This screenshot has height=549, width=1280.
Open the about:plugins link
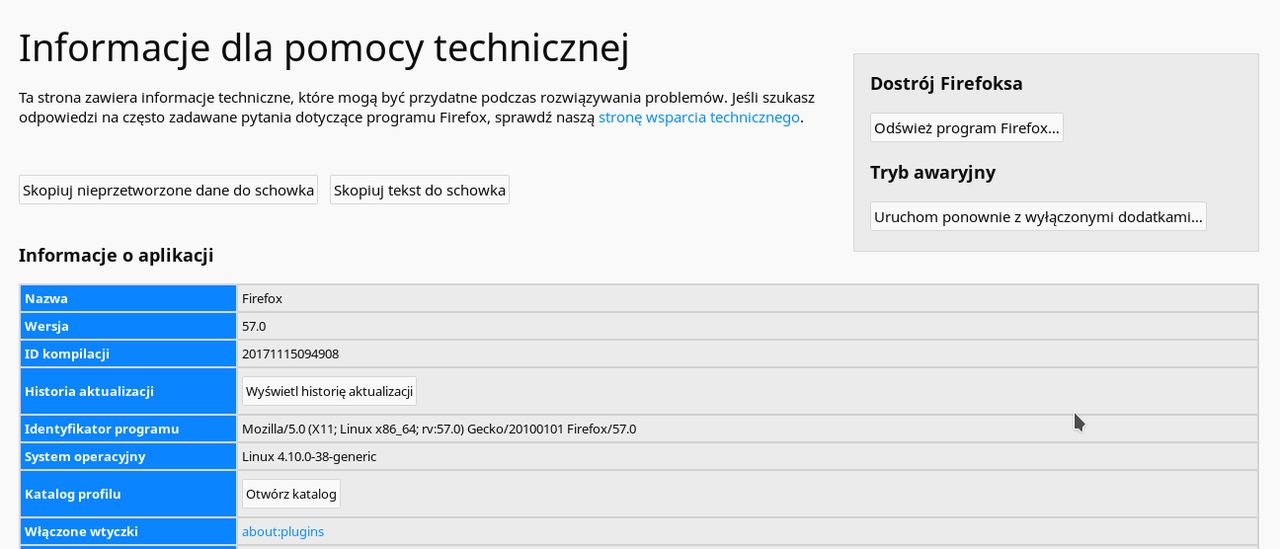283,531
